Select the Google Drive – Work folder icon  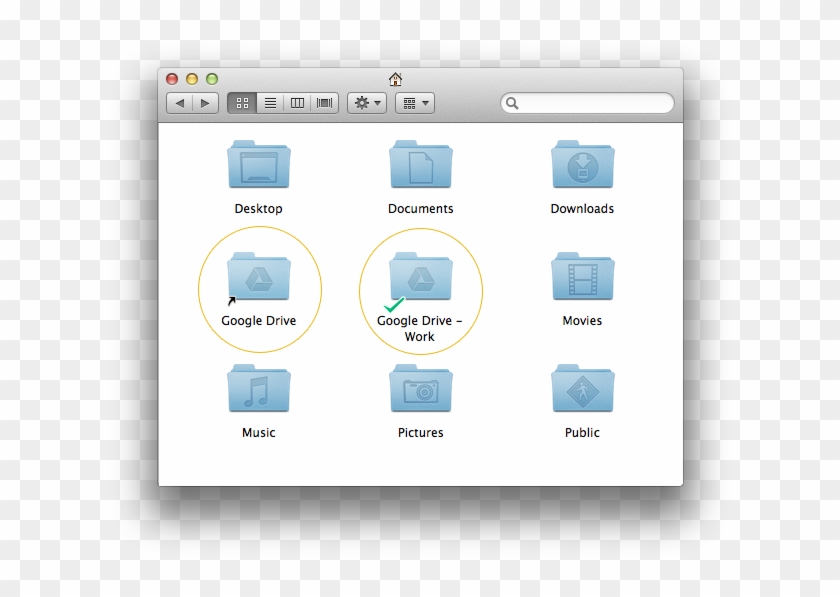coord(421,277)
